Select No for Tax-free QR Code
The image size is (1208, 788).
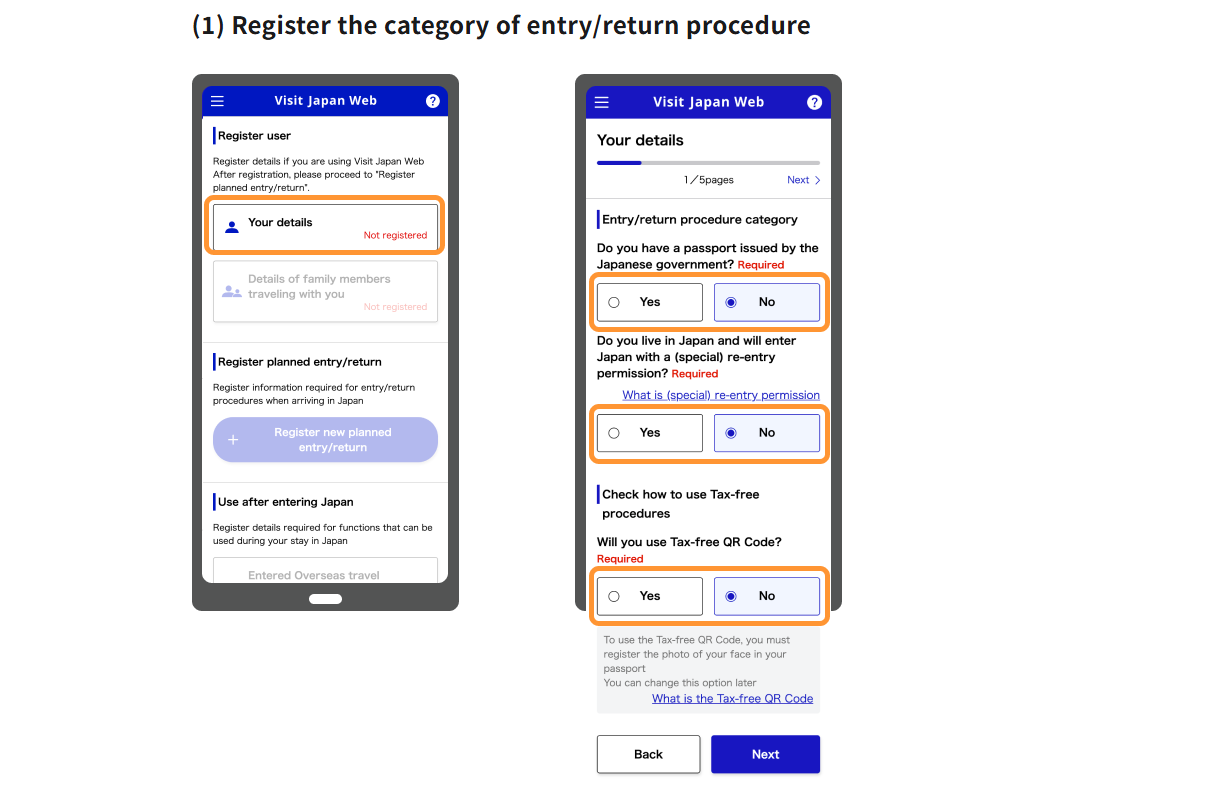[x=766, y=596]
